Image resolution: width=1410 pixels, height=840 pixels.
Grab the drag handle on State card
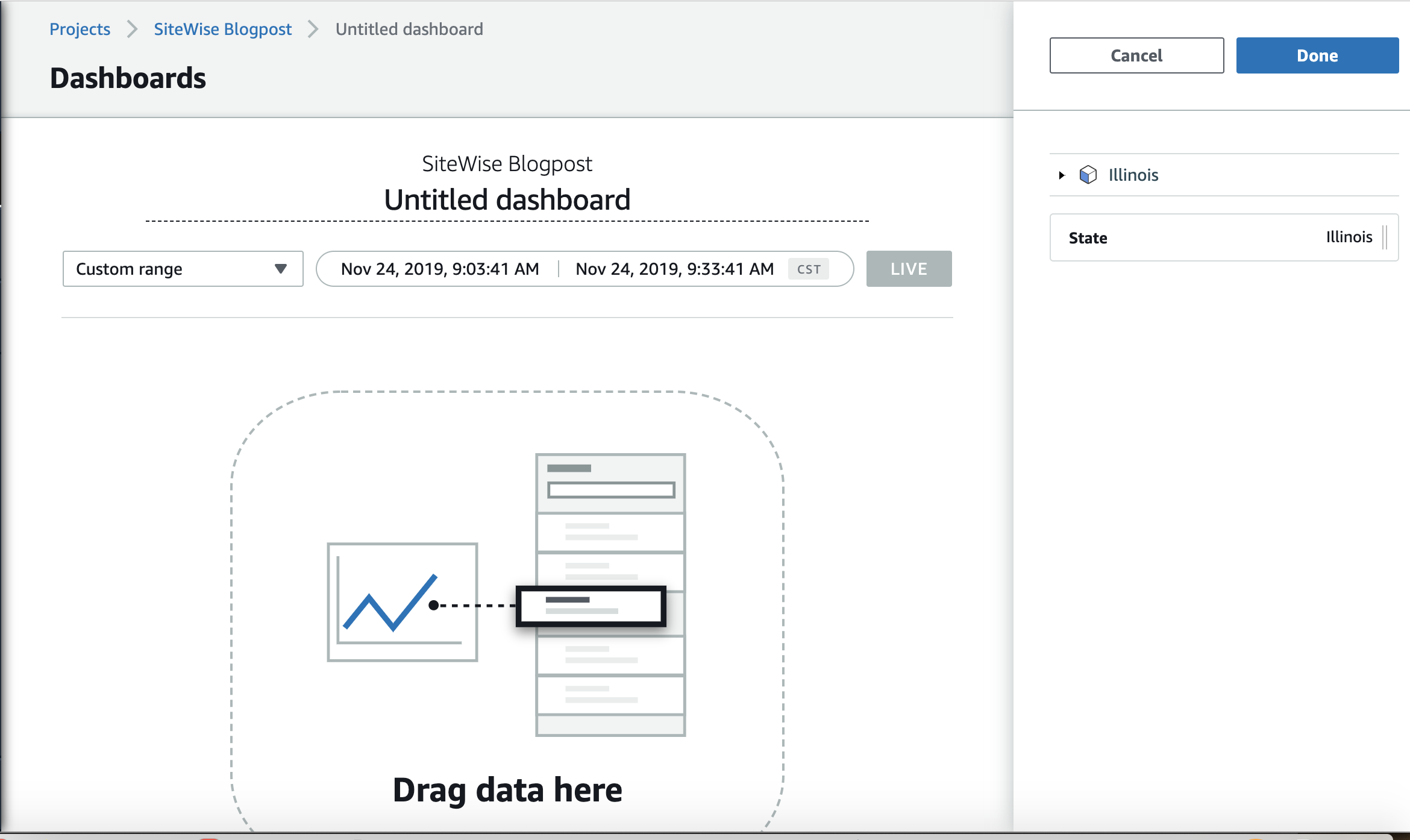(1385, 237)
